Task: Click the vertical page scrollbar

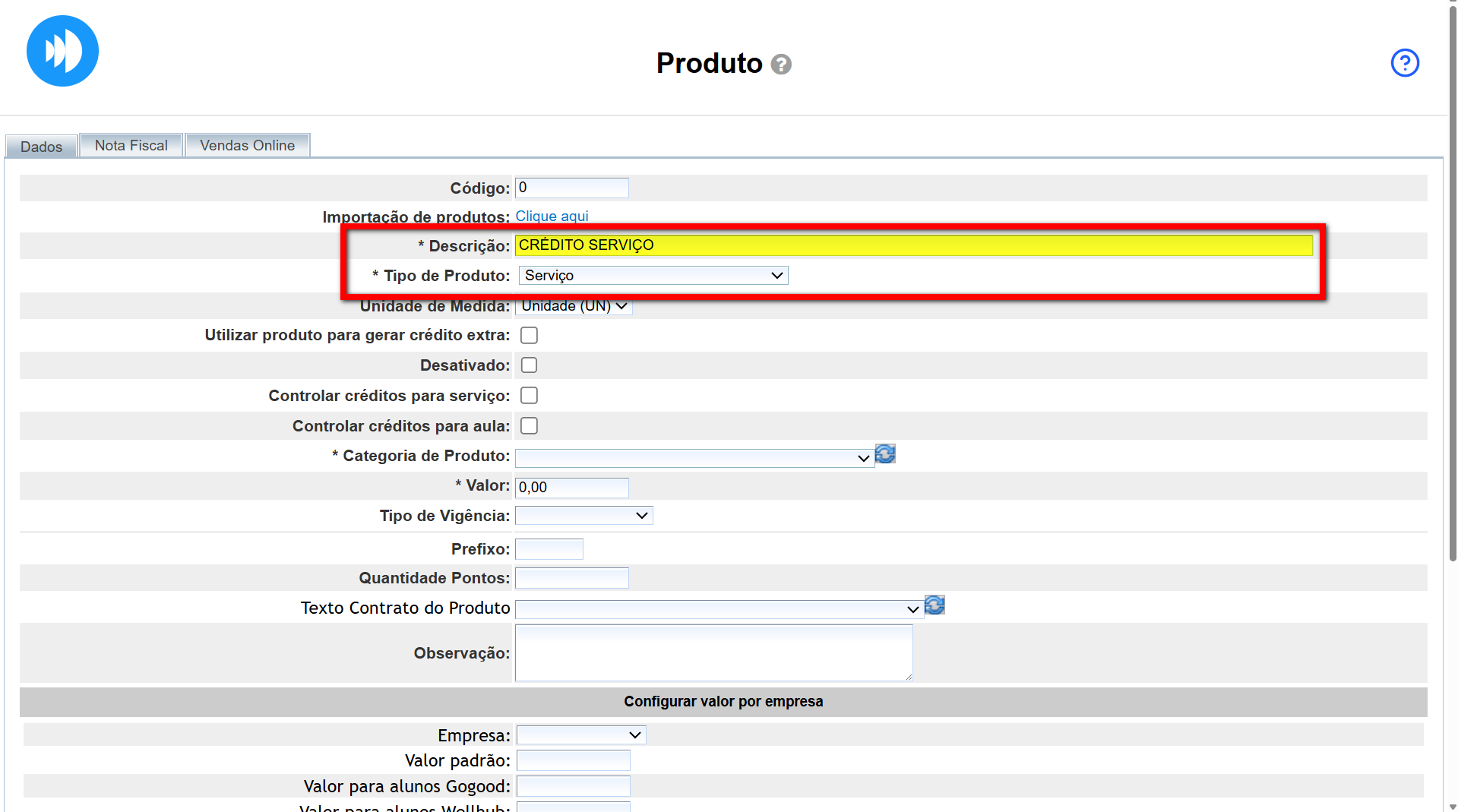Action: 1452,304
